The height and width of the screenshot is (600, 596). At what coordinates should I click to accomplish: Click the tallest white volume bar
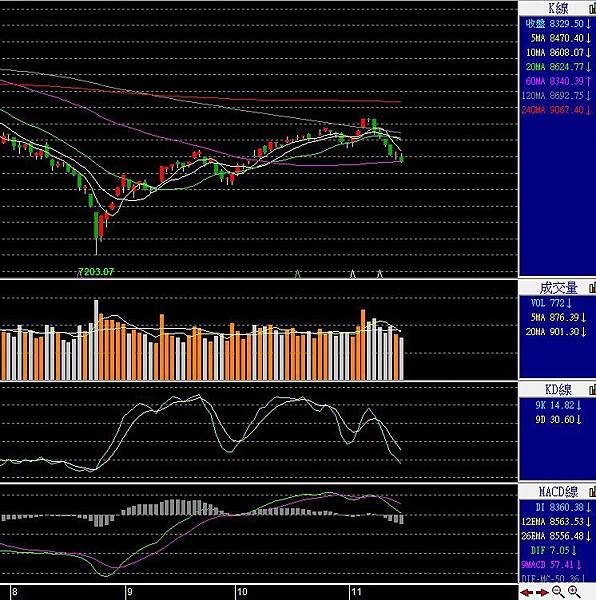tap(96, 340)
